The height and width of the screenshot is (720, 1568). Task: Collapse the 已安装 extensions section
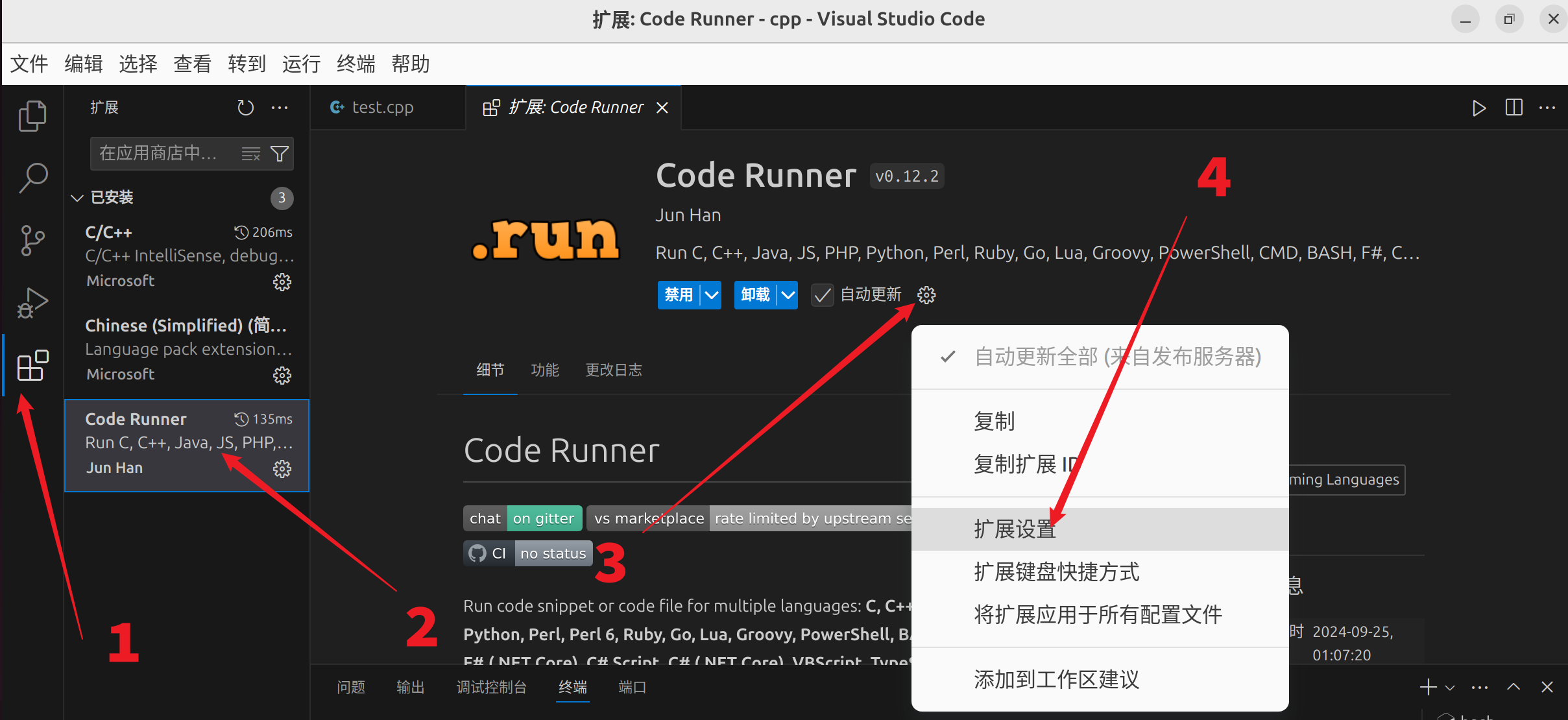(x=77, y=197)
